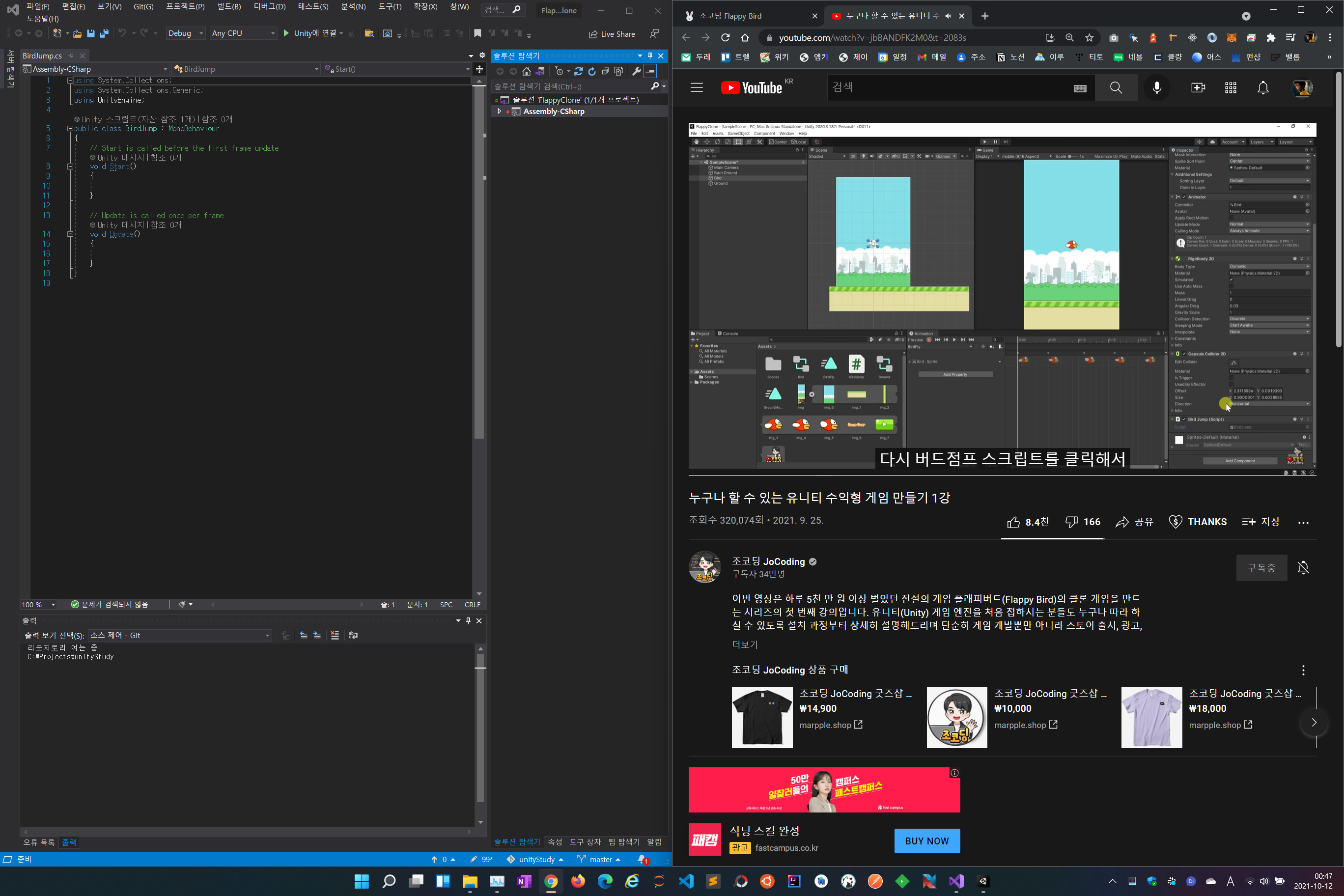Viewport: 1344px width, 896px height.
Task: Open the Debug configuration dropdown
Action: point(186,34)
